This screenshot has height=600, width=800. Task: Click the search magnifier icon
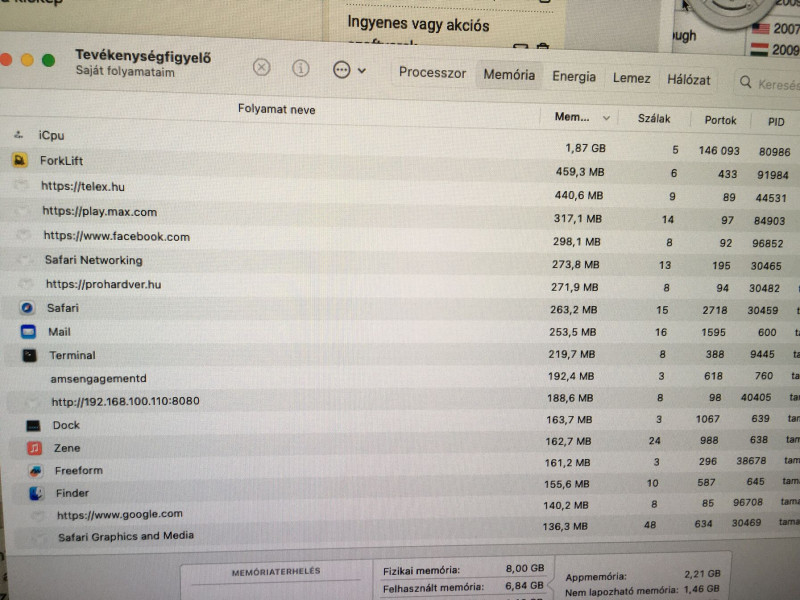point(745,82)
